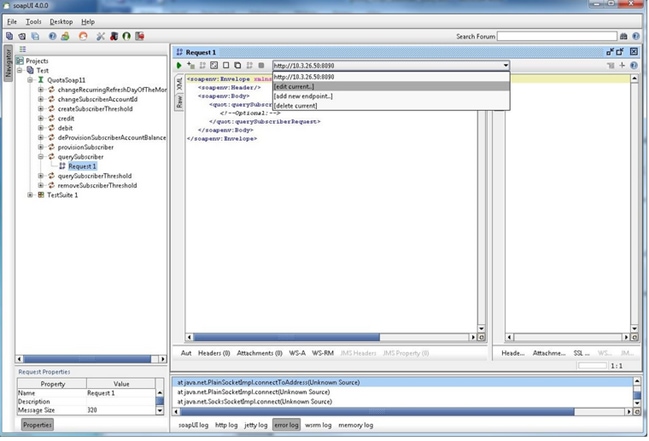Select the debit operation in tree
The width and height of the screenshot is (649, 441).
65,128
